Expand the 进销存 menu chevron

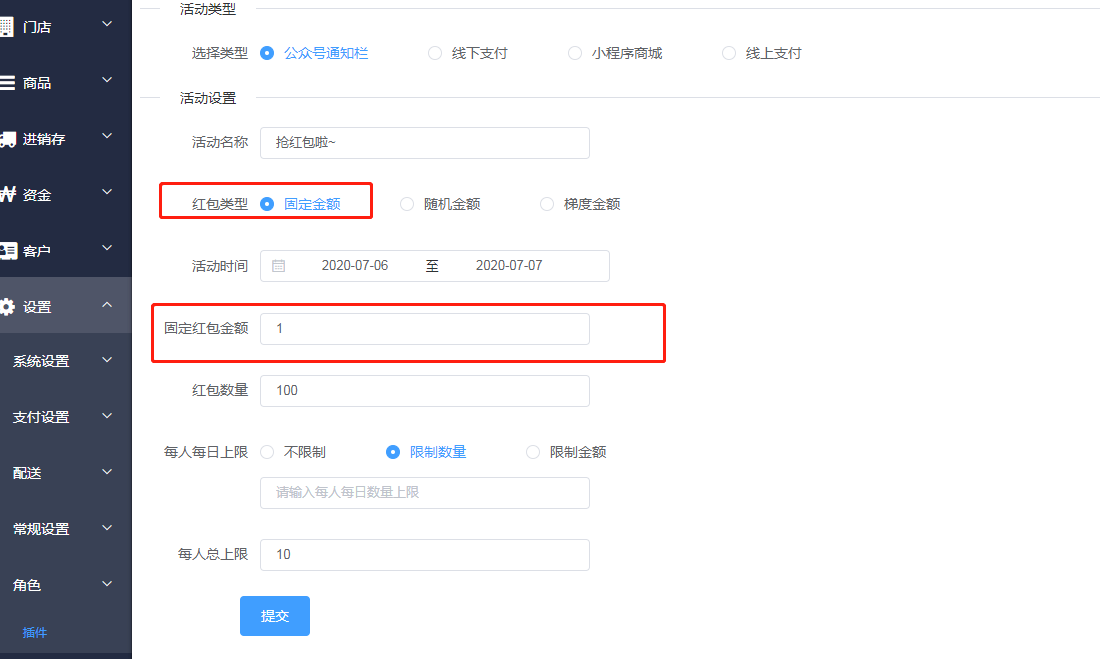click(107, 136)
